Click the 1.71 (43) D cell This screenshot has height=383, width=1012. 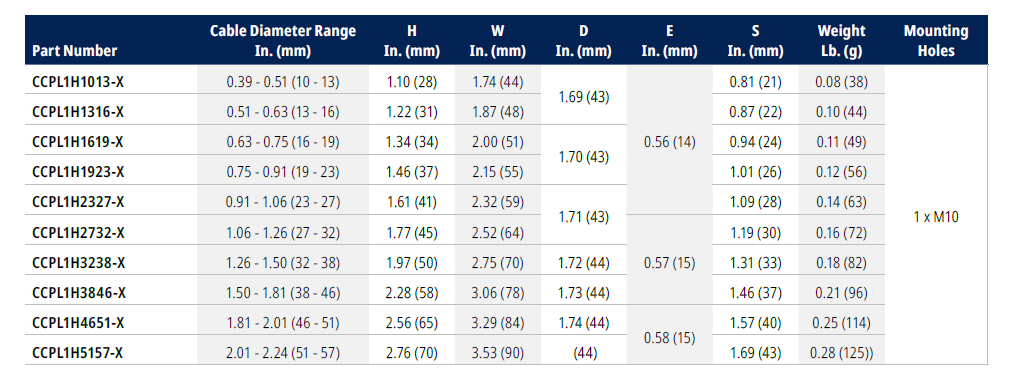[x=583, y=217]
